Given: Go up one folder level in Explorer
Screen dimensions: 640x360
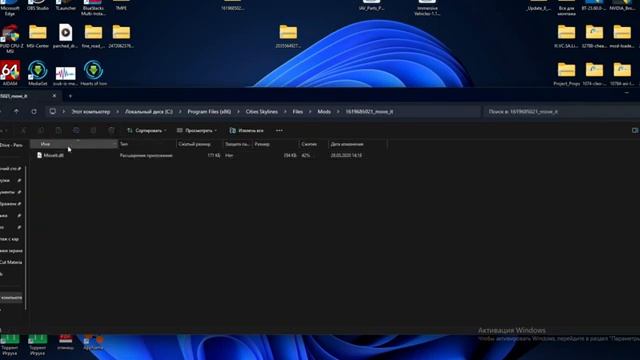Looking at the screenshot, I should 16,111.
